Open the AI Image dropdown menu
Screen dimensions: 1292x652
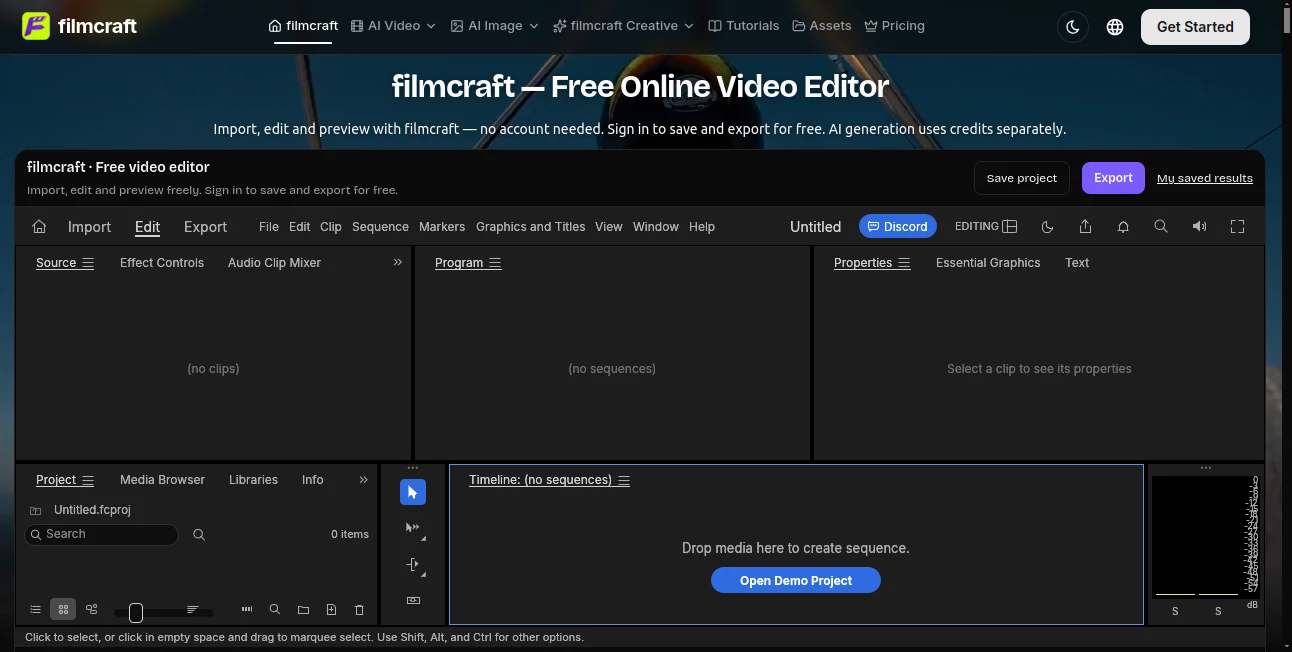(494, 26)
